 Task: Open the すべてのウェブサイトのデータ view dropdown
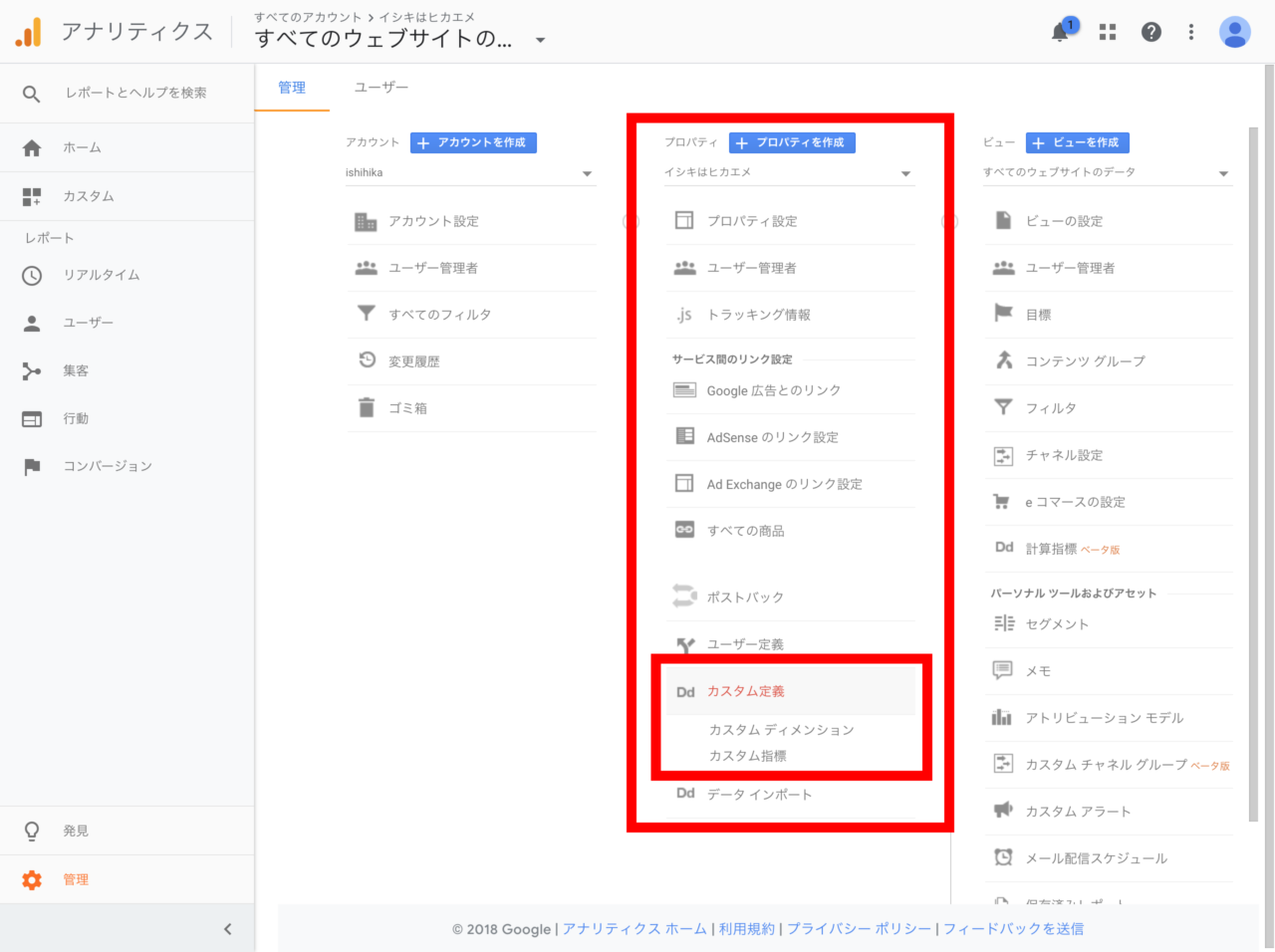[1108, 173]
